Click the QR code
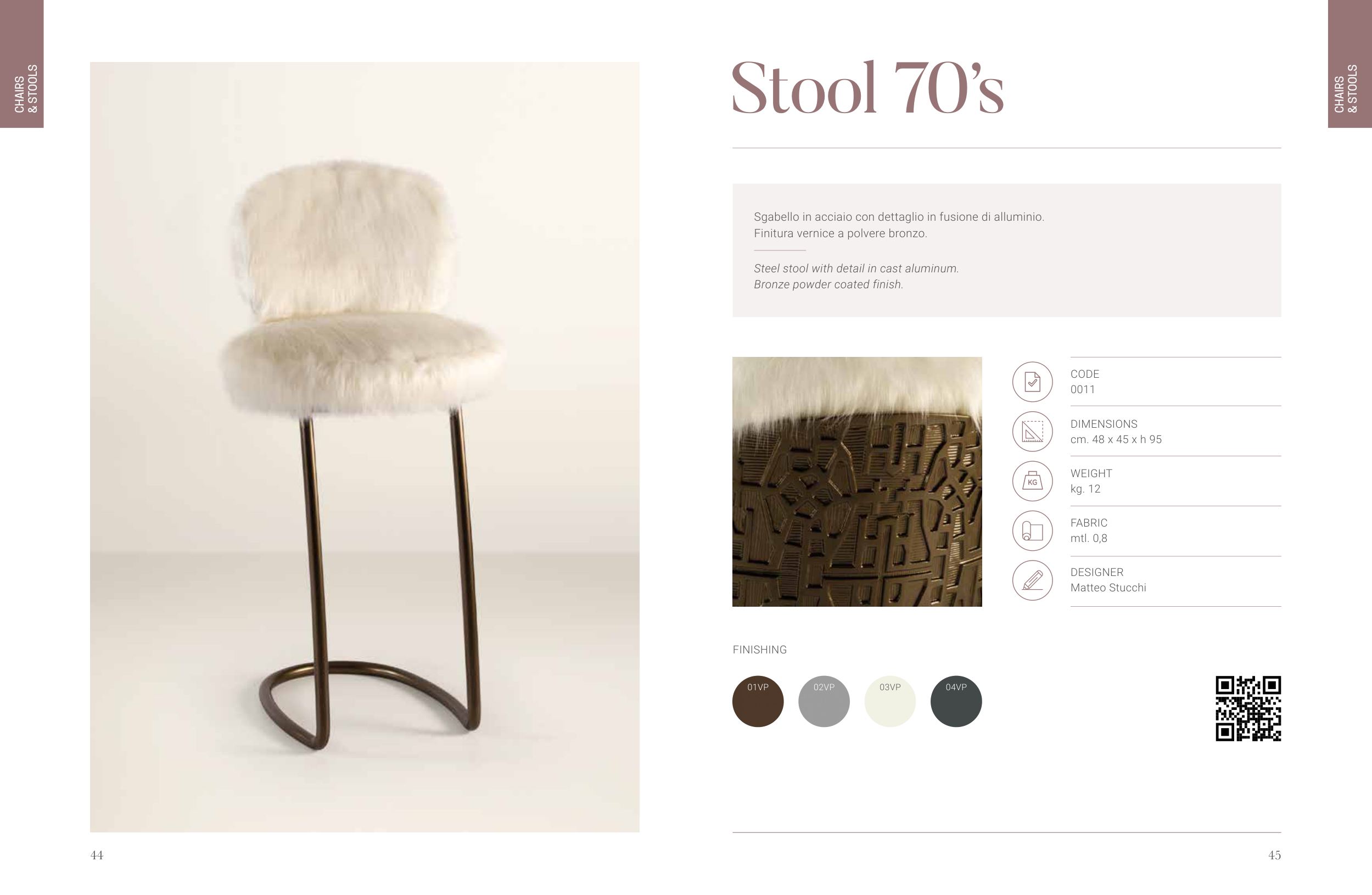 [1248, 708]
